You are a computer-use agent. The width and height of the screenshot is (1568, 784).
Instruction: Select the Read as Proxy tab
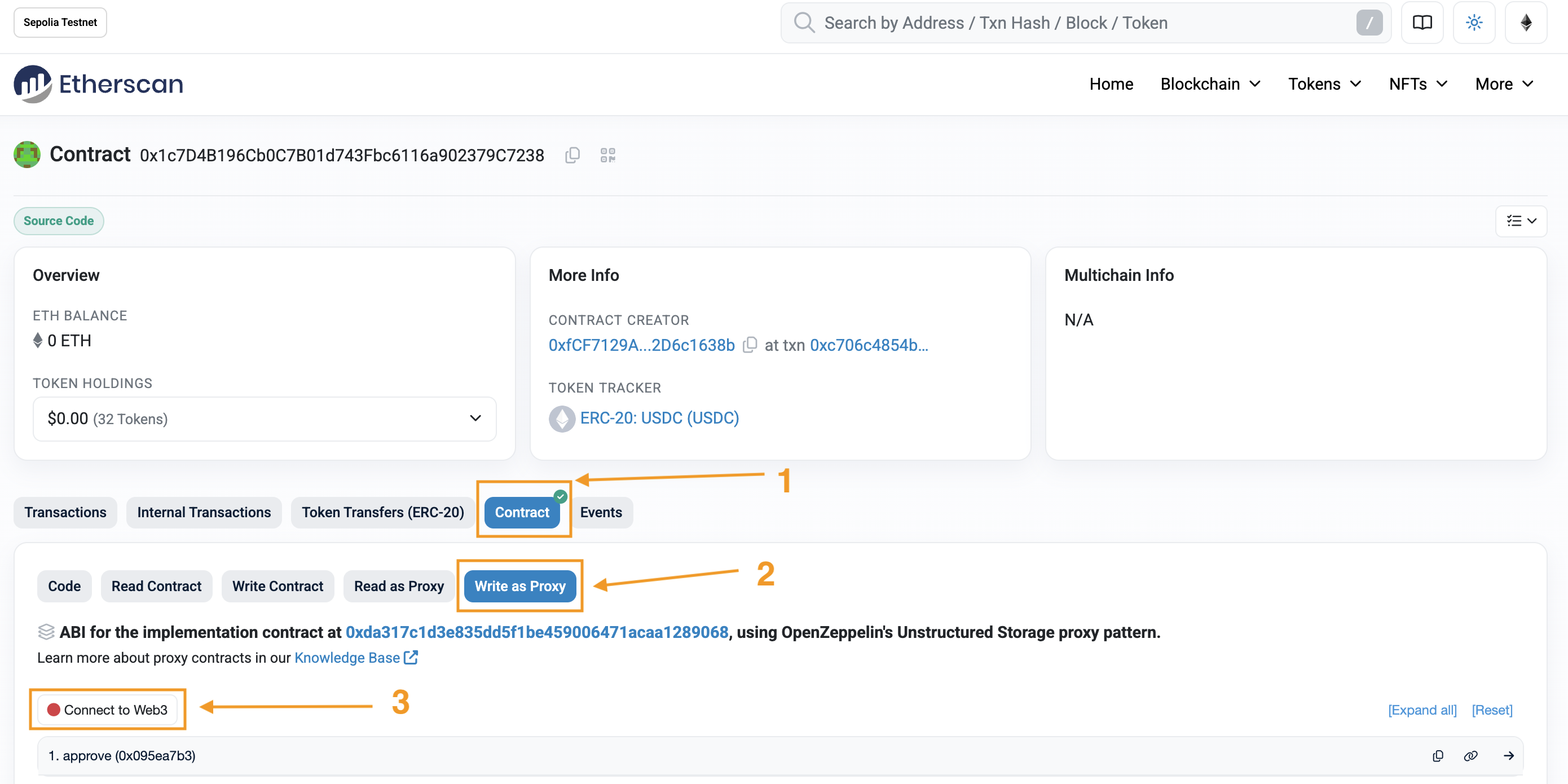399,586
